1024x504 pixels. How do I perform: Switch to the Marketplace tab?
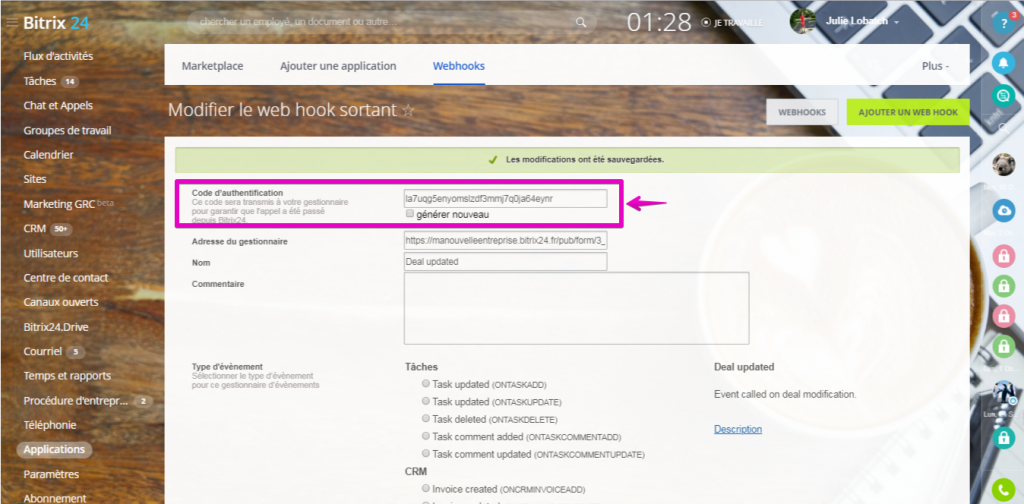pyautogui.click(x=212, y=66)
